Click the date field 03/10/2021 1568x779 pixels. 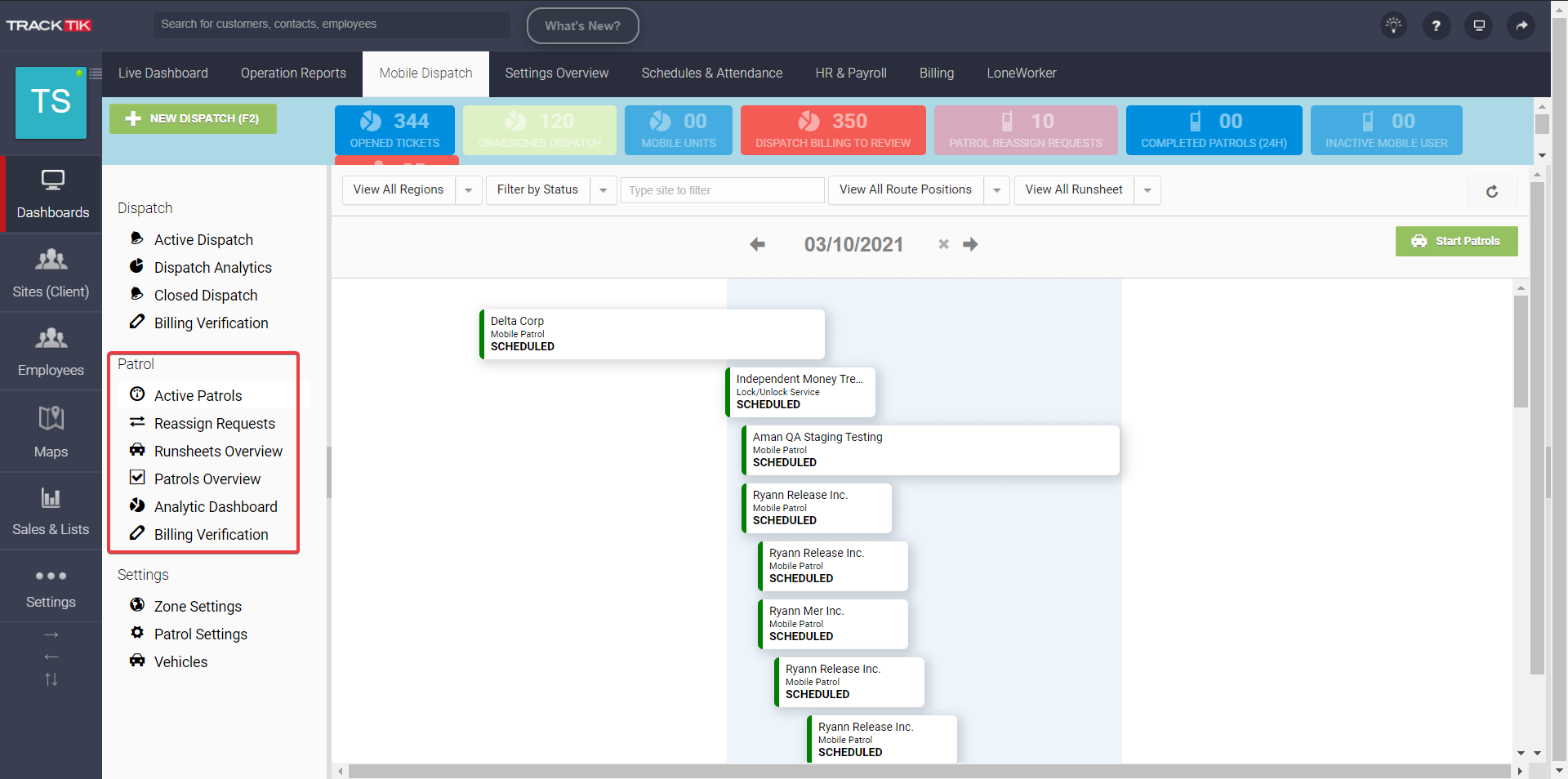click(853, 244)
